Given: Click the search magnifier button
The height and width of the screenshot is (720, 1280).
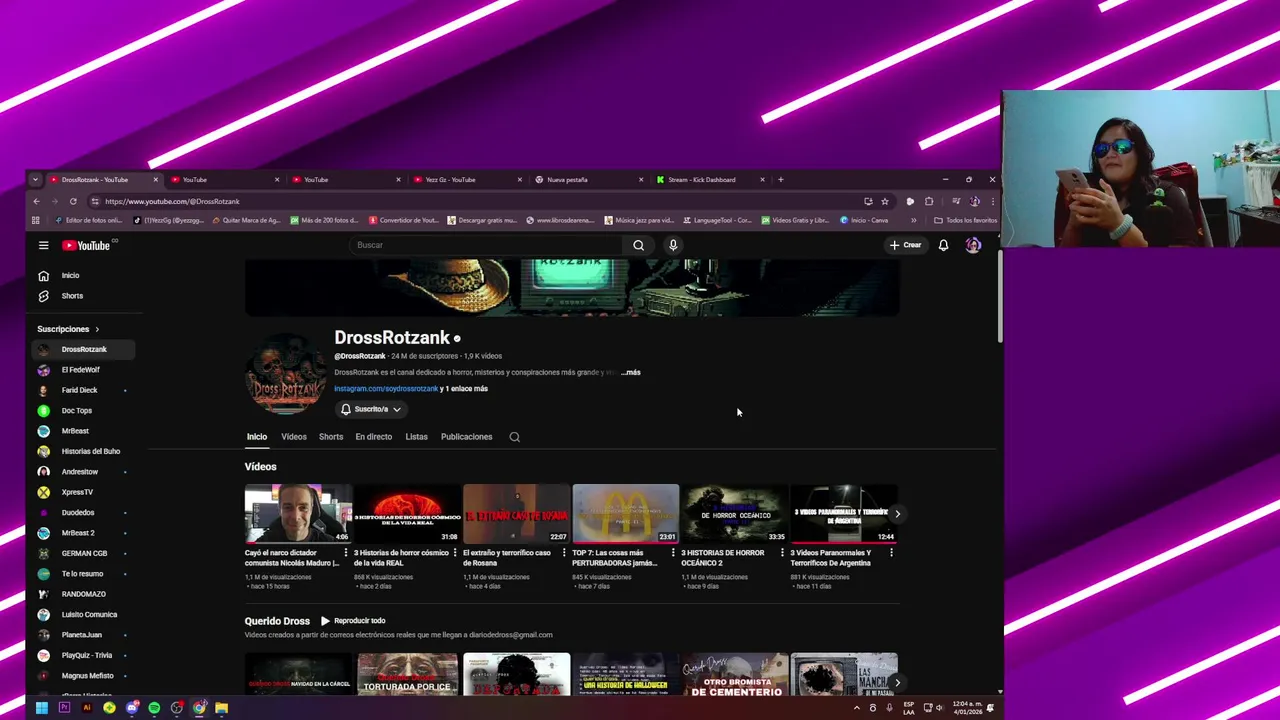Looking at the screenshot, I should (x=638, y=245).
